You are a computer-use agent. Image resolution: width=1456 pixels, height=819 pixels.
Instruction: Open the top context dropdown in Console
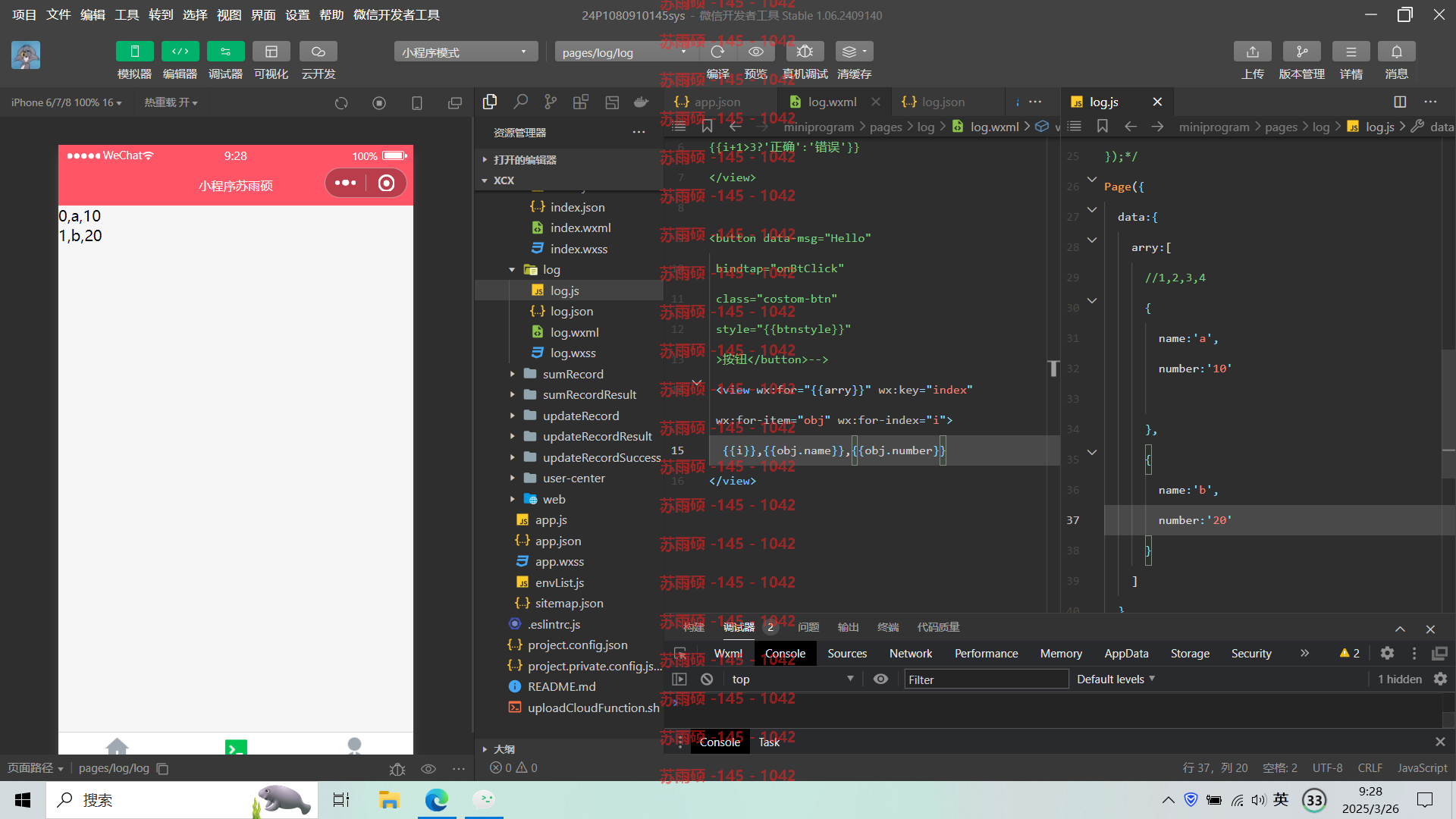[792, 679]
